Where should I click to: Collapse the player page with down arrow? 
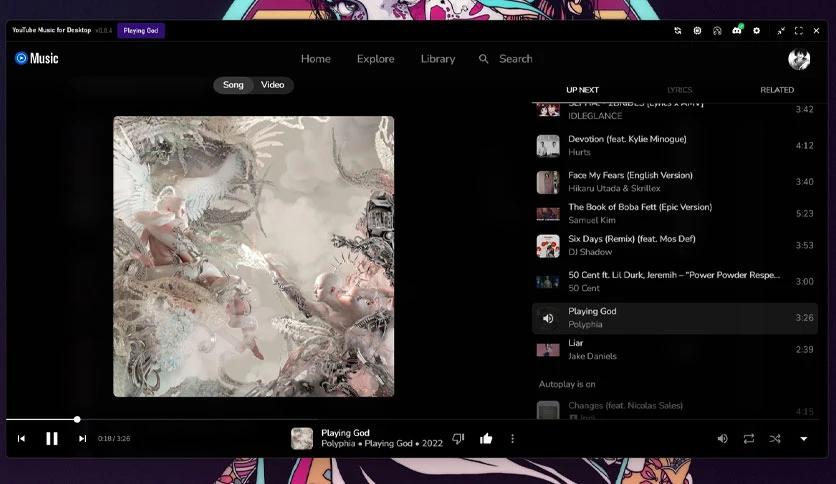point(803,438)
